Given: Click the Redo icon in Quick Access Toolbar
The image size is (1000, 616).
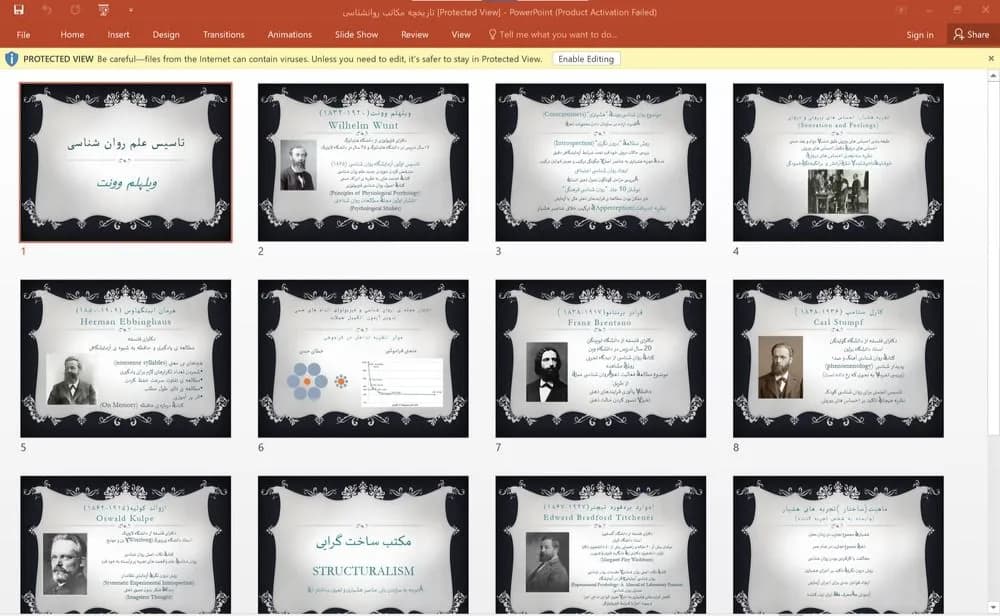Looking at the screenshot, I should coord(75,10).
